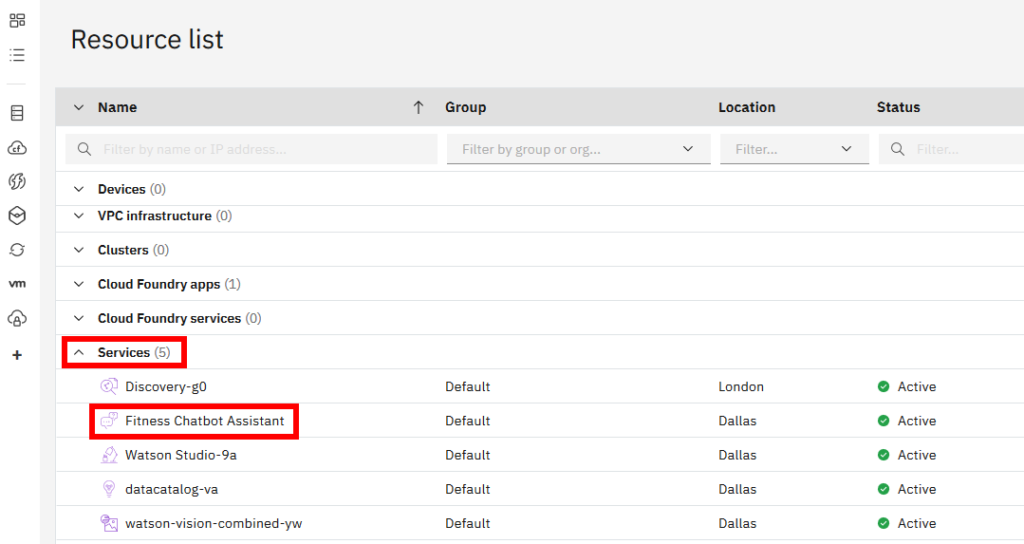The height and width of the screenshot is (544, 1024).
Task: Open the Location Filter dropdown
Action: pos(794,149)
